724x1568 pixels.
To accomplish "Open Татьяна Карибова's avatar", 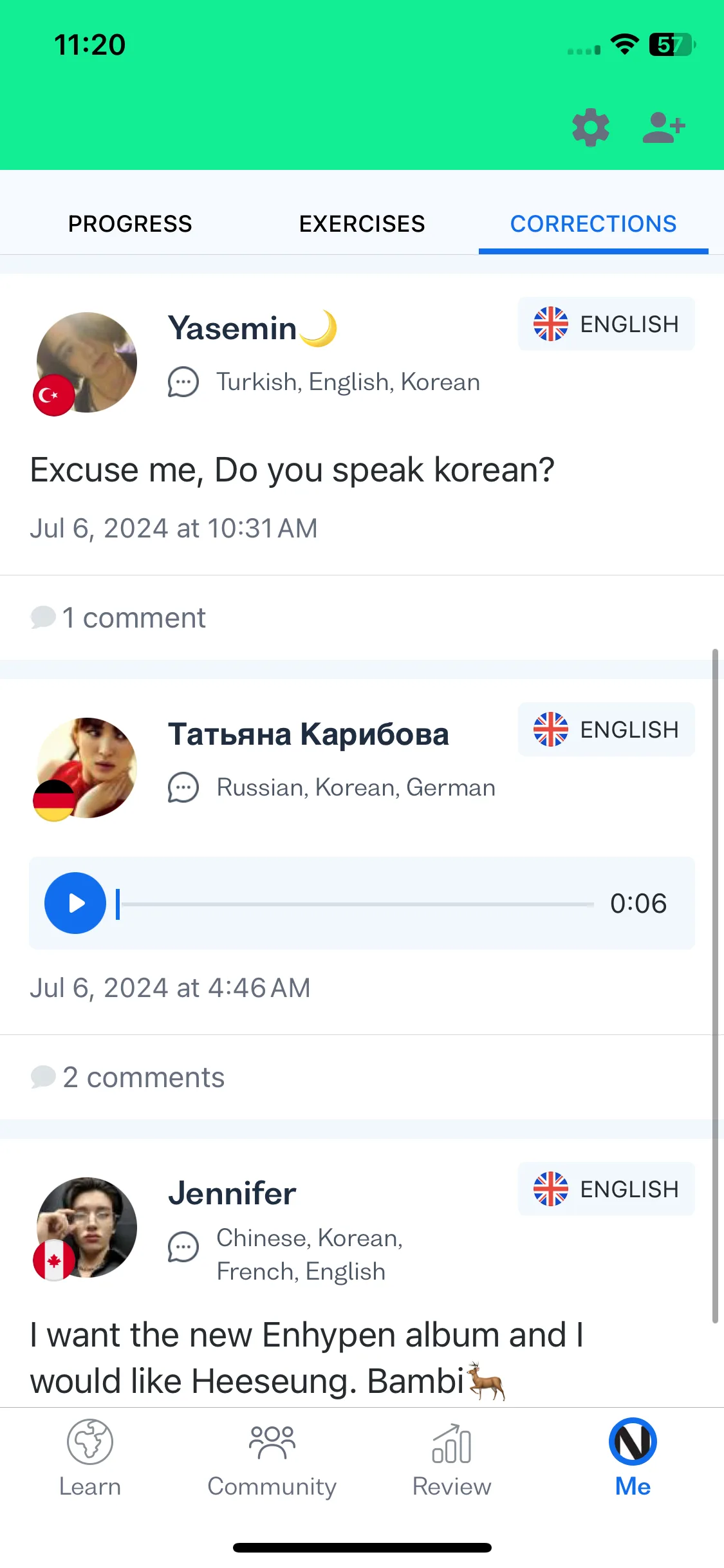I will point(86,769).
